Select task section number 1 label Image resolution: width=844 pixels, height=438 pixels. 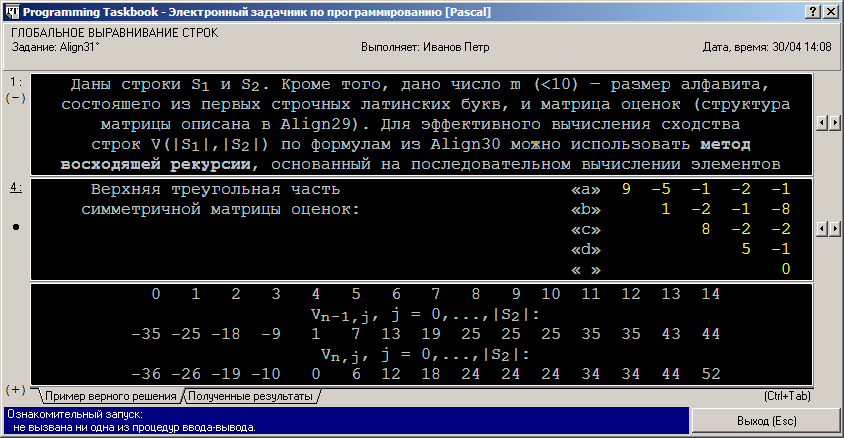pos(16,82)
